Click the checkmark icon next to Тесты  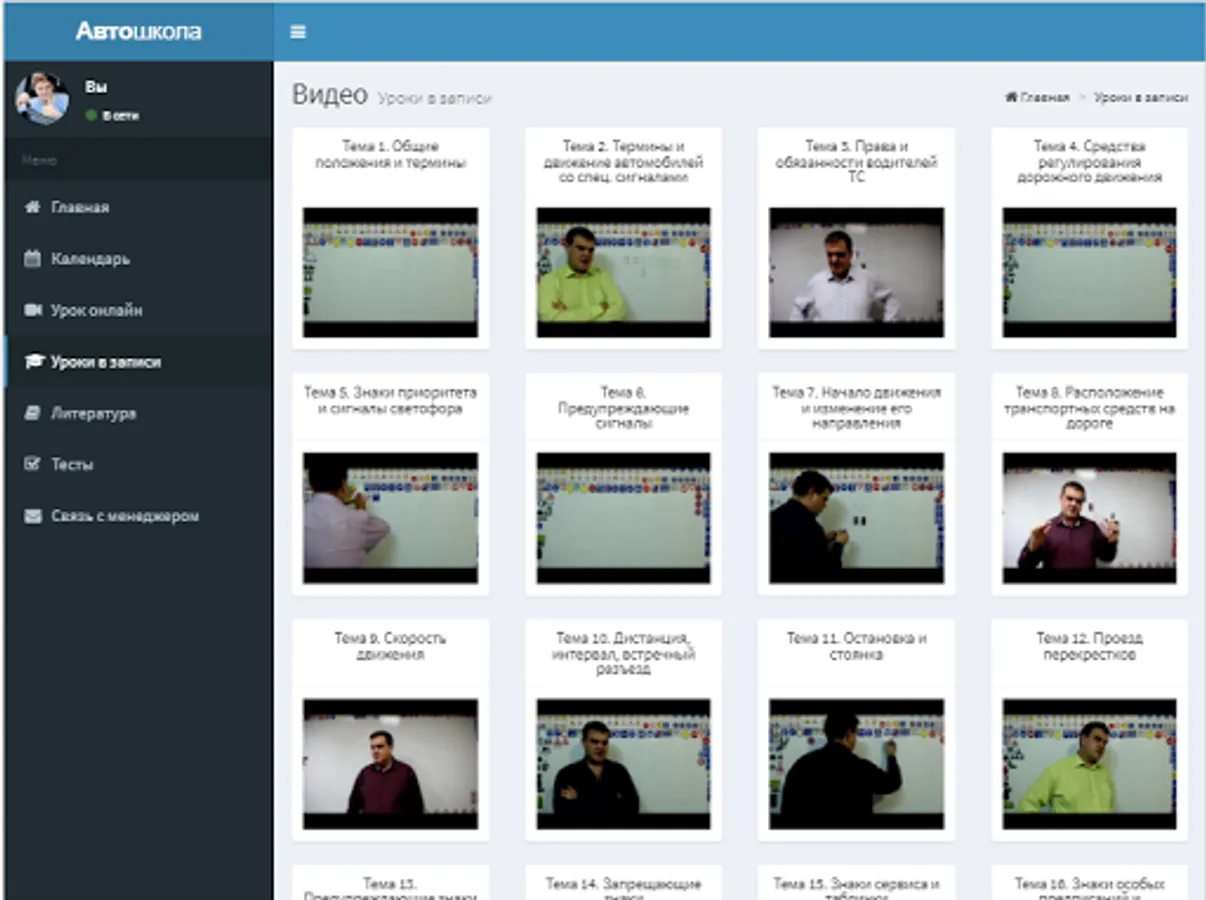(x=32, y=465)
